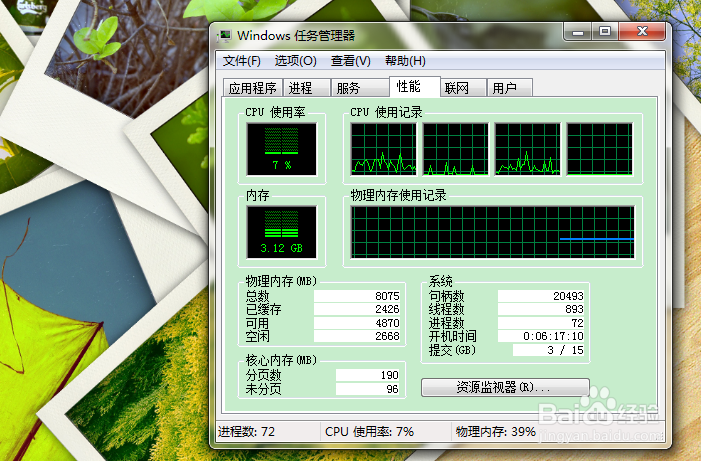Click the 进程数 value 72 in 系统

541,323
